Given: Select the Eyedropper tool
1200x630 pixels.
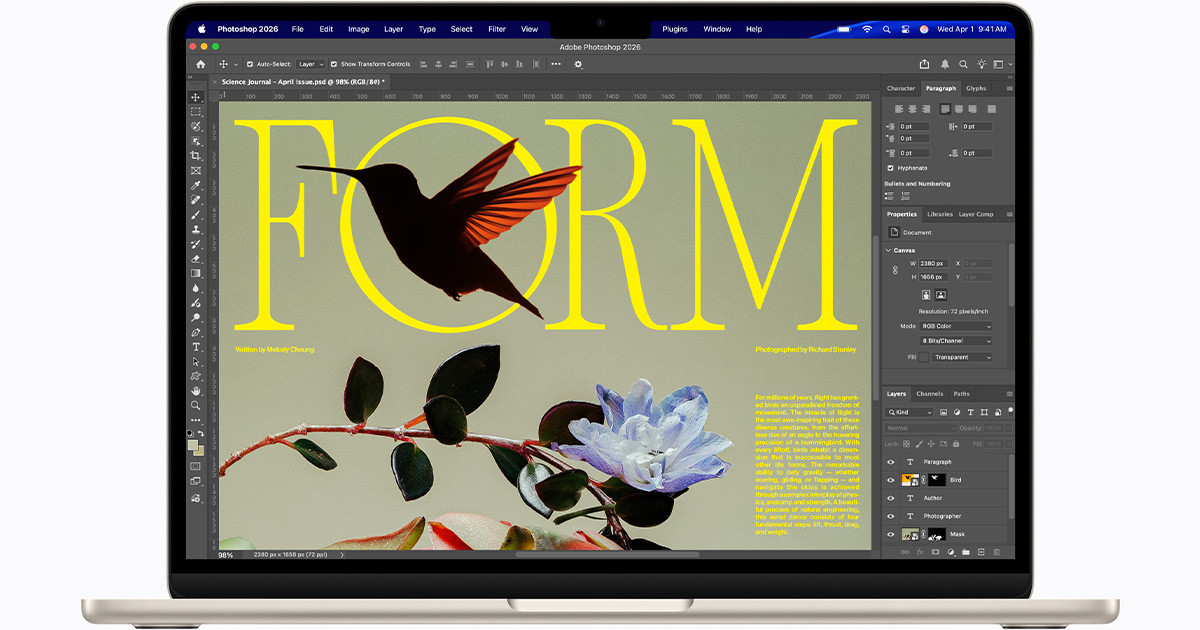Looking at the screenshot, I should point(196,185).
